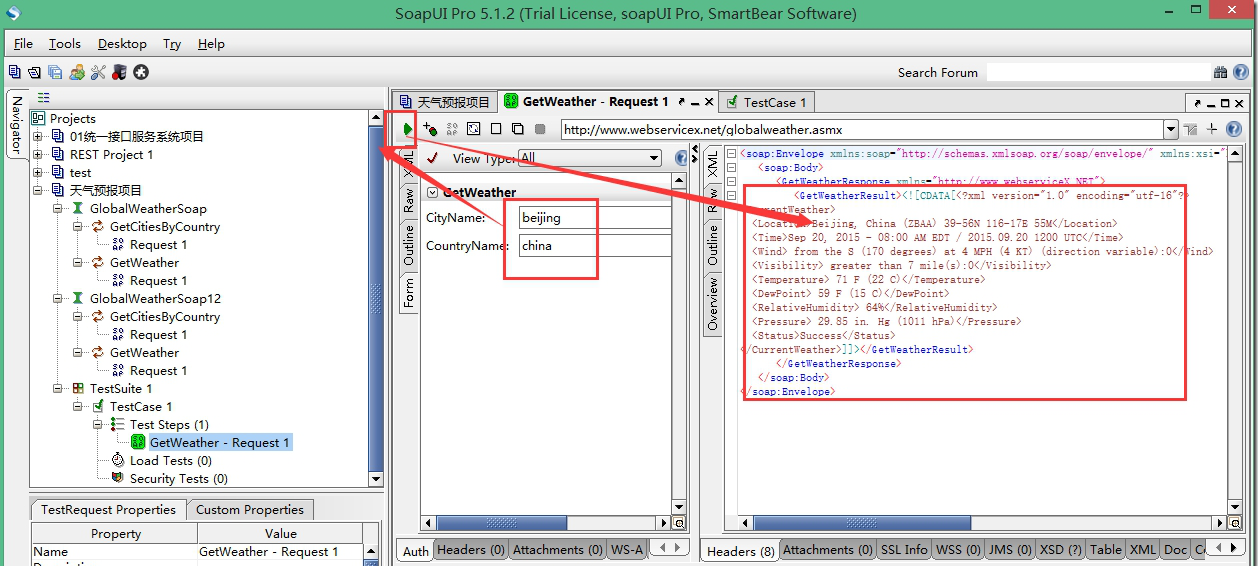Open the View Type dropdown

(x=590, y=158)
